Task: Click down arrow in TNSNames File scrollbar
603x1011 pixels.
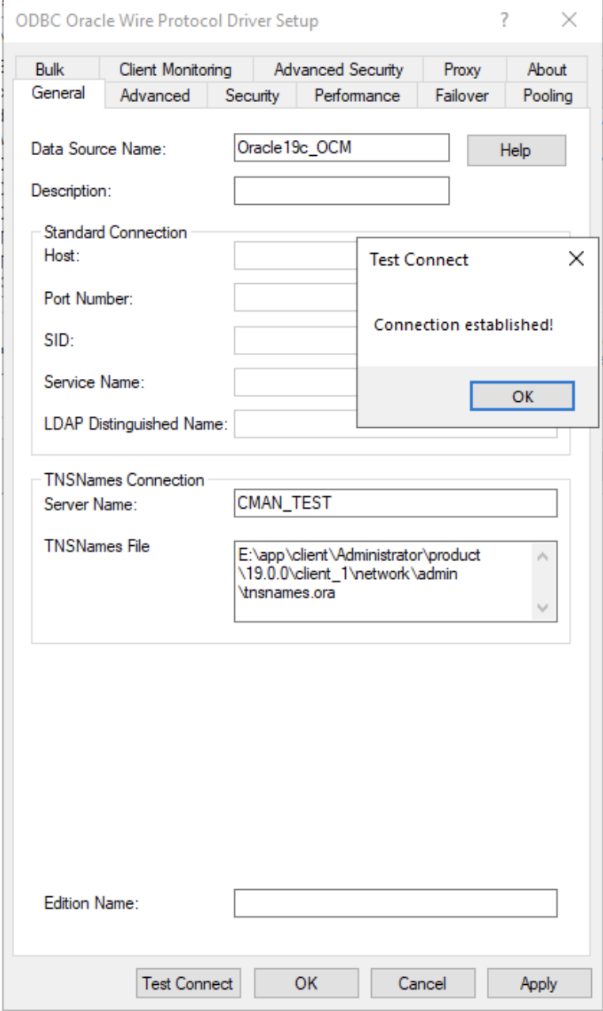Action: coord(543,608)
